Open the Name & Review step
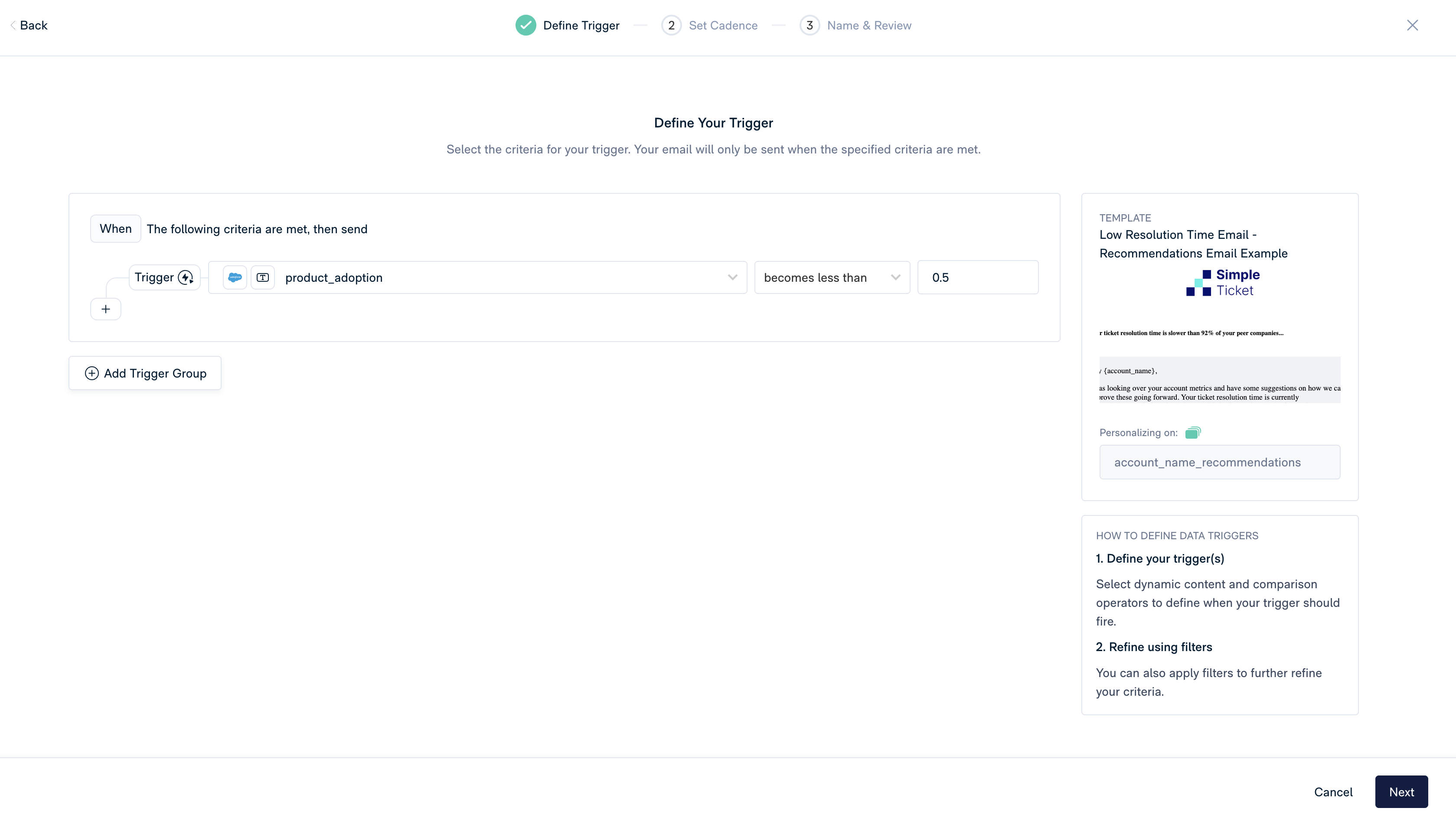This screenshot has width=1456, height=821. click(x=869, y=26)
